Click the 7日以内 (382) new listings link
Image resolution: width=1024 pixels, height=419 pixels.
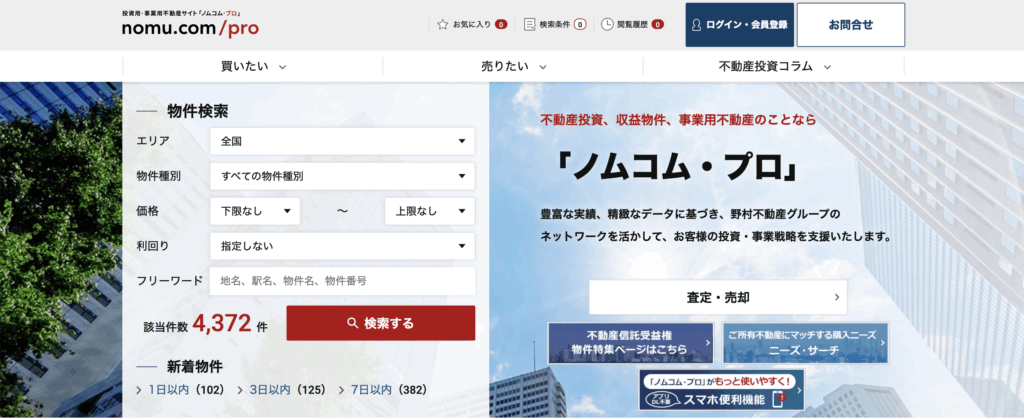click(369, 390)
